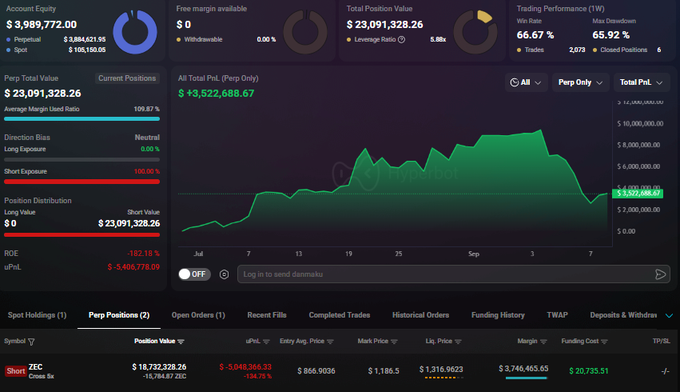Click the Position Value sort icon
The image size is (680, 392).
pyautogui.click(x=181, y=341)
